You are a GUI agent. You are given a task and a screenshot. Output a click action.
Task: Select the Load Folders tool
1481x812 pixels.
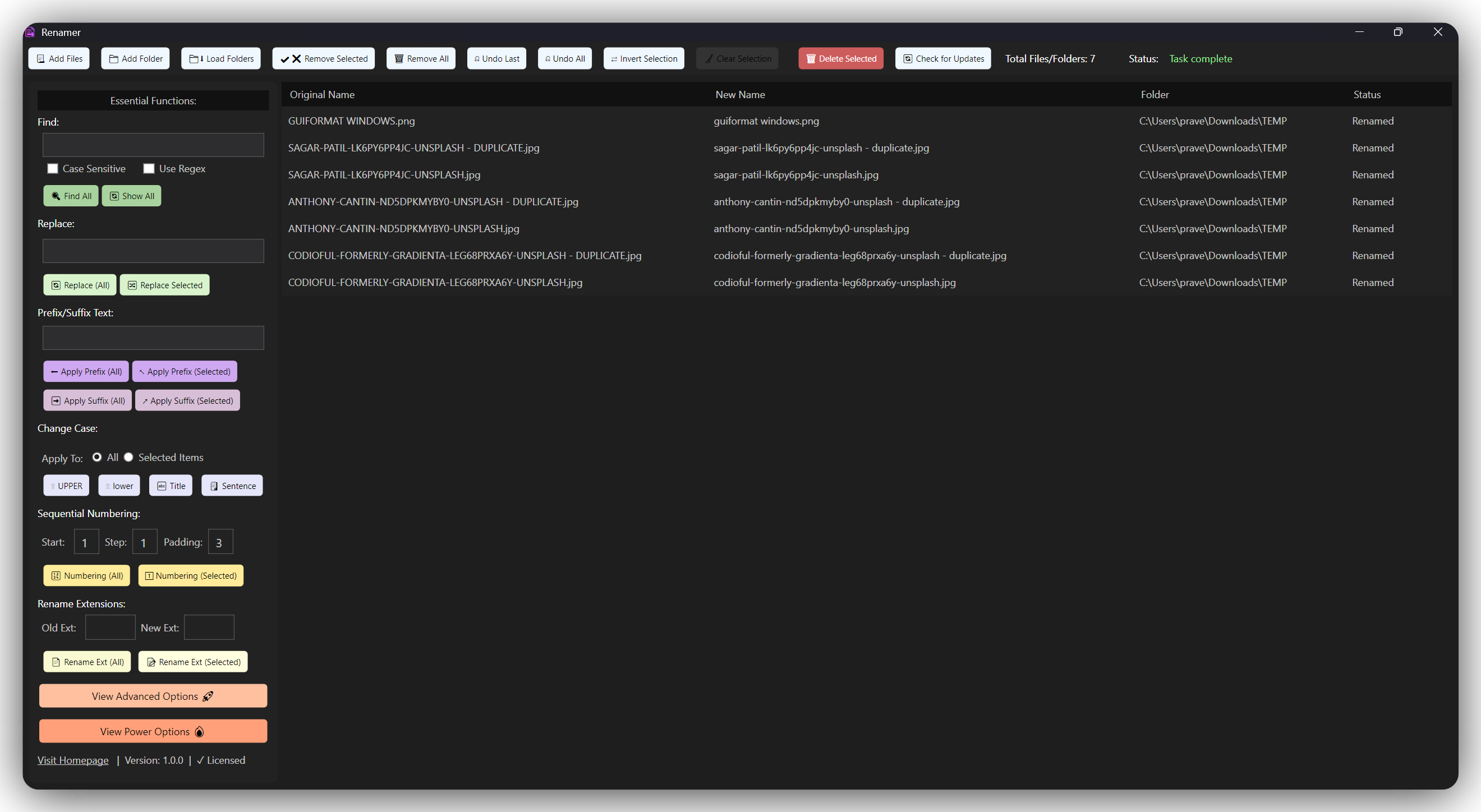[x=221, y=58]
